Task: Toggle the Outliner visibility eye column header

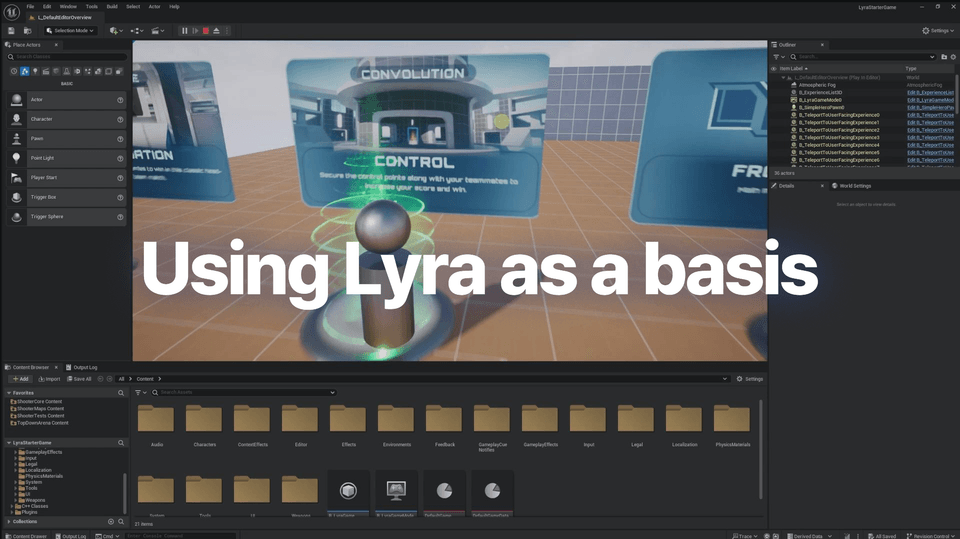Action: click(x=774, y=69)
